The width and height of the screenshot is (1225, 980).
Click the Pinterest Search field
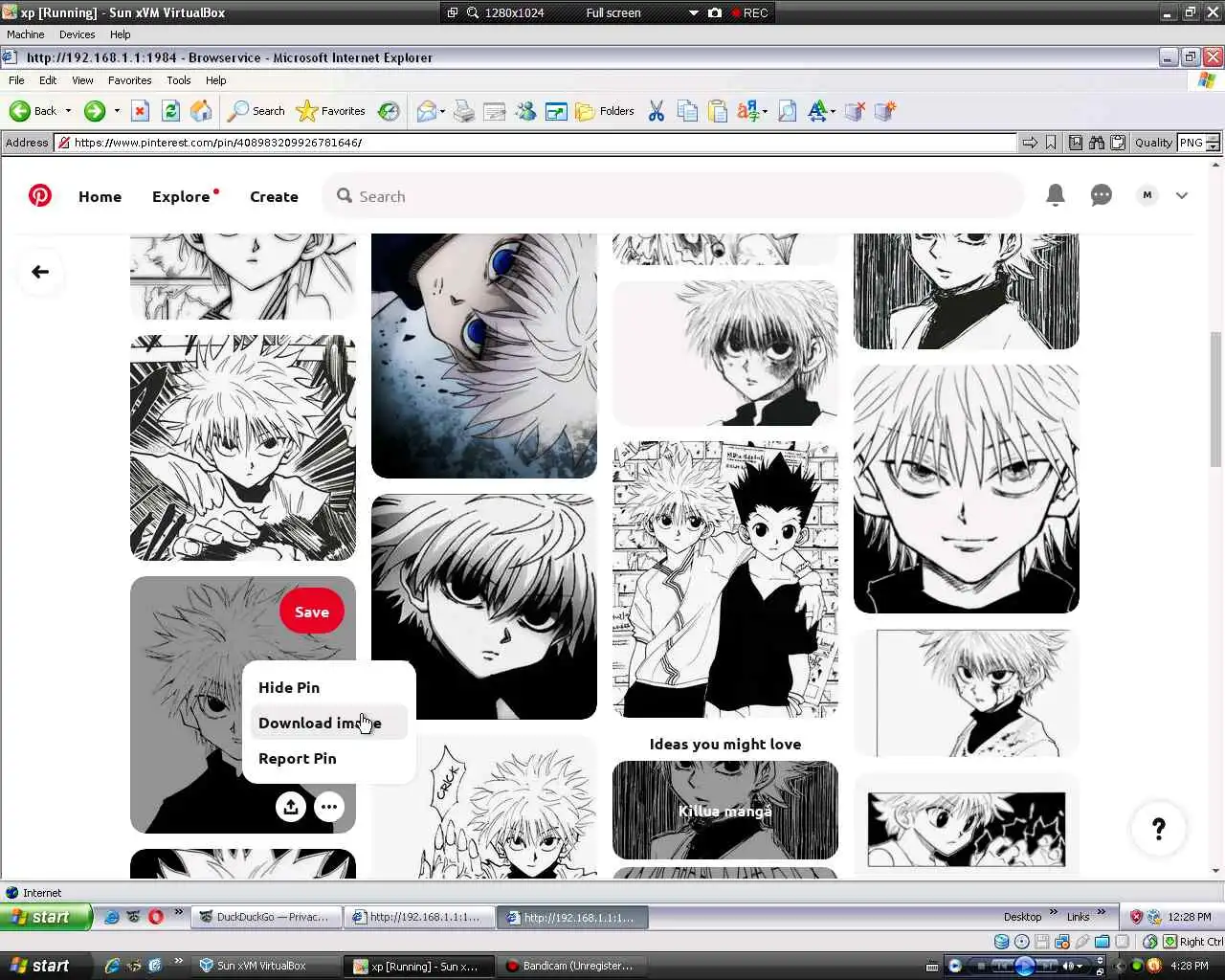[674, 196]
